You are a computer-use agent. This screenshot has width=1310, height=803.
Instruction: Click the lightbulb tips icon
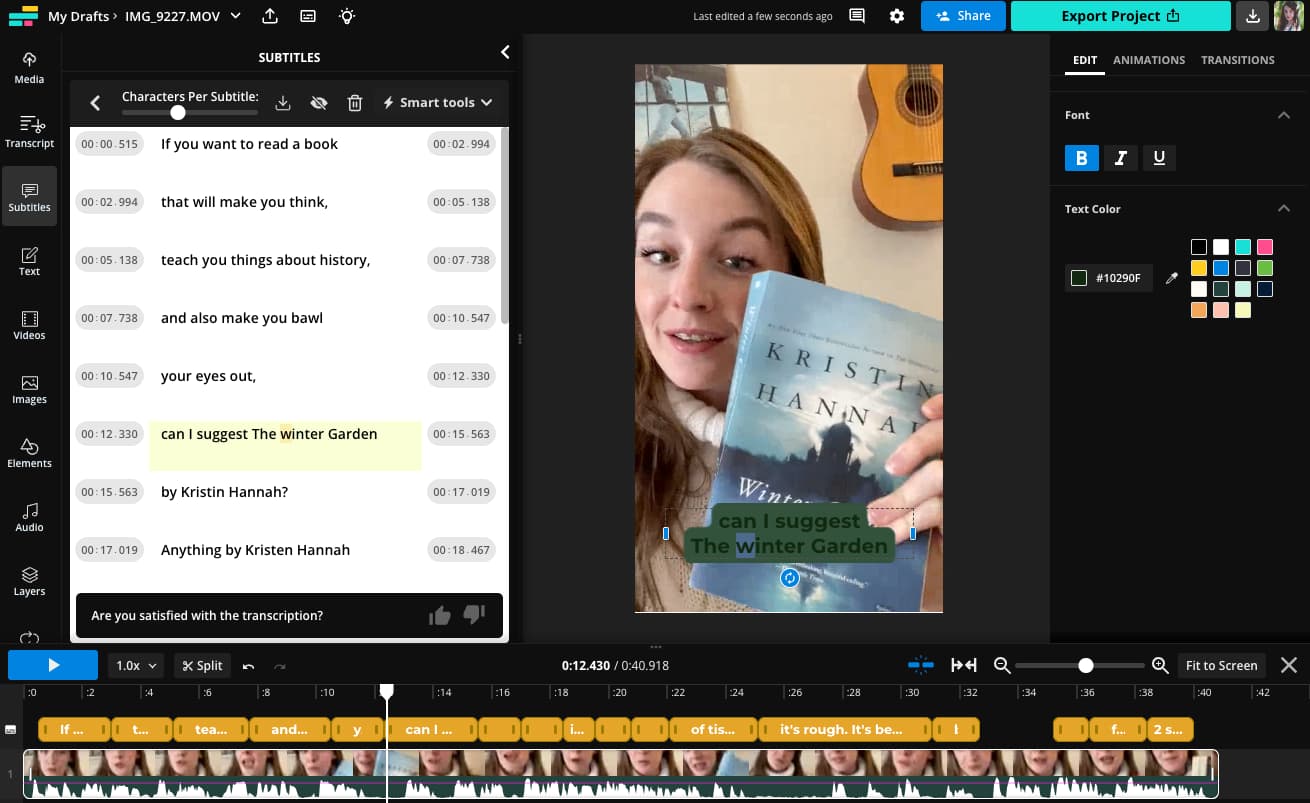(347, 16)
